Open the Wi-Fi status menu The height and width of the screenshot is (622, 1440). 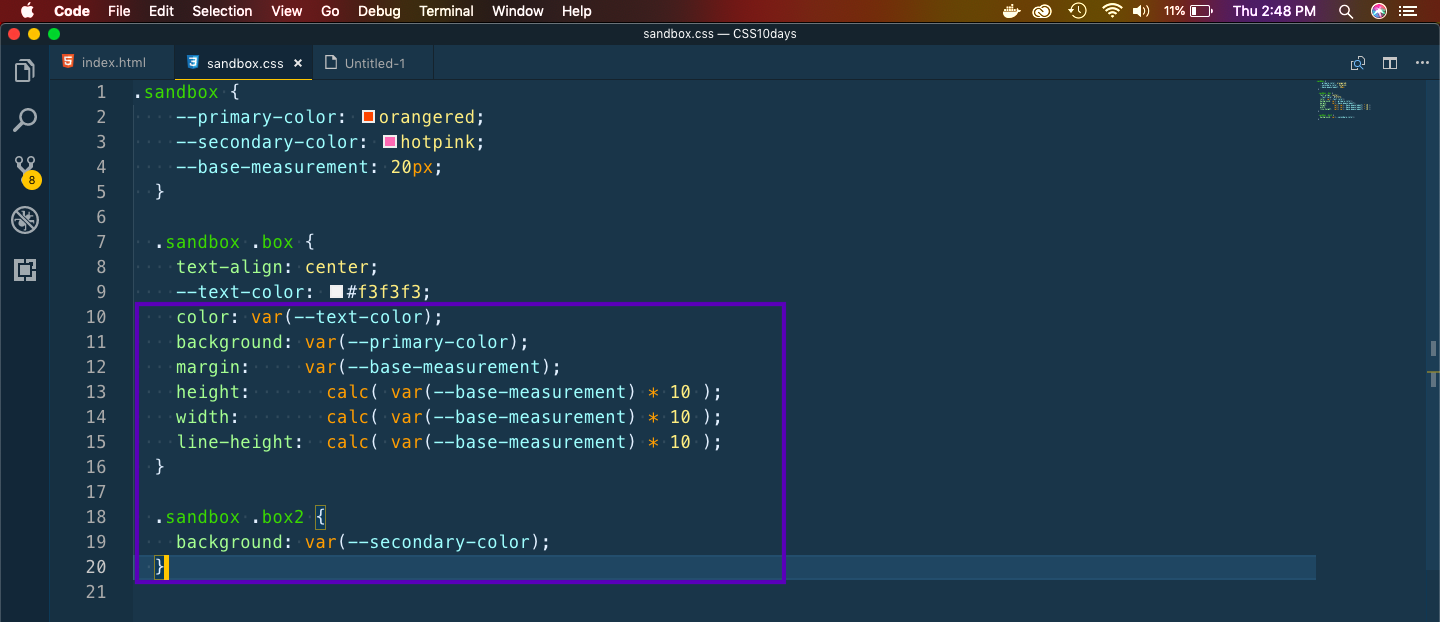click(1112, 11)
